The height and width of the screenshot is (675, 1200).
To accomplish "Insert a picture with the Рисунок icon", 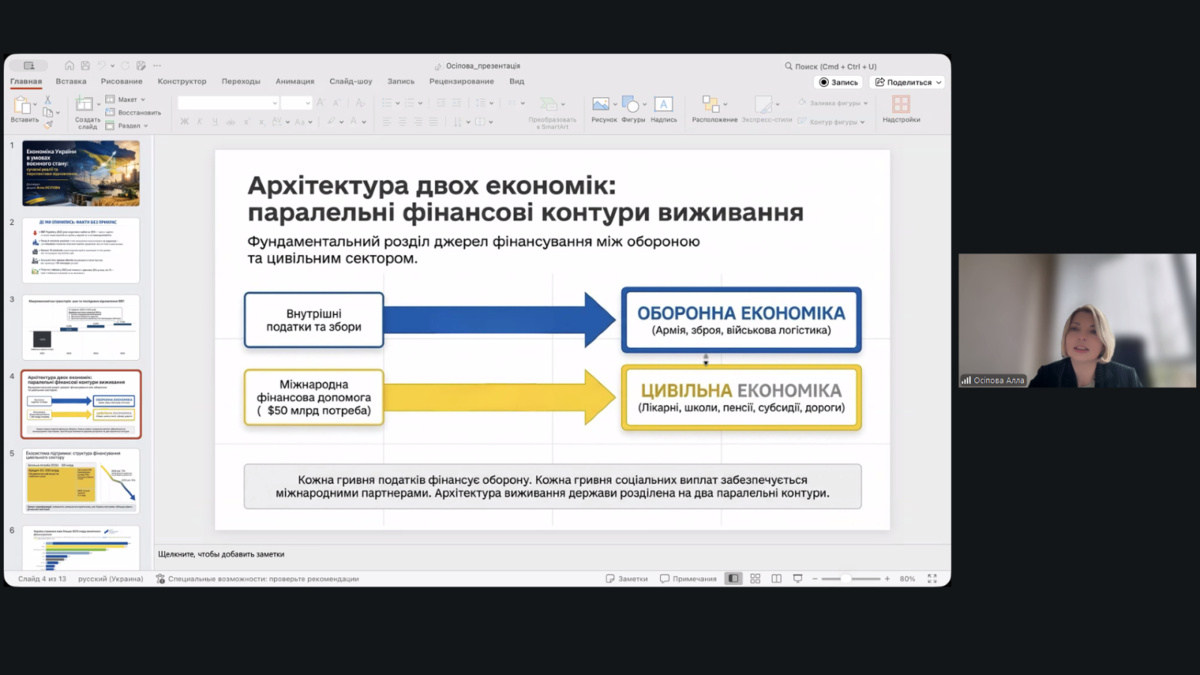I will tap(601, 104).
